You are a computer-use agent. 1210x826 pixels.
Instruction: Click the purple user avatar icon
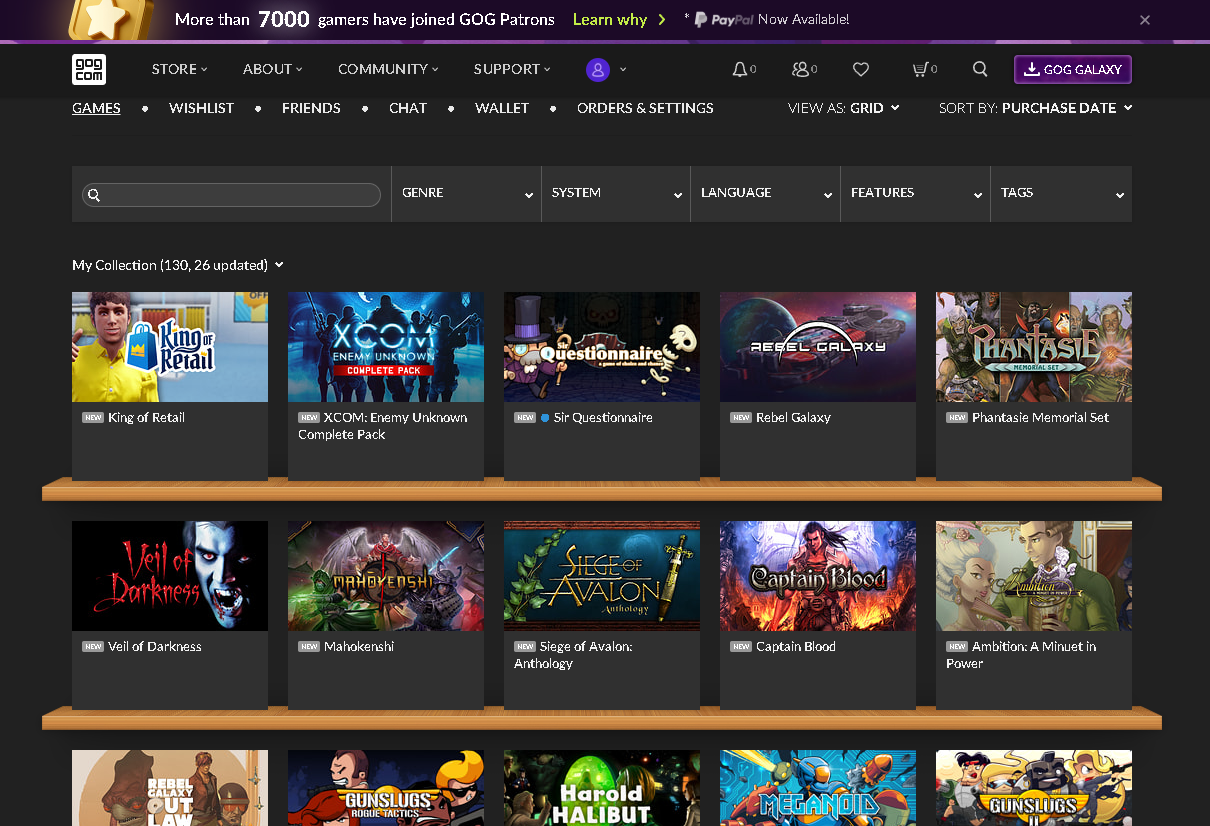click(597, 69)
